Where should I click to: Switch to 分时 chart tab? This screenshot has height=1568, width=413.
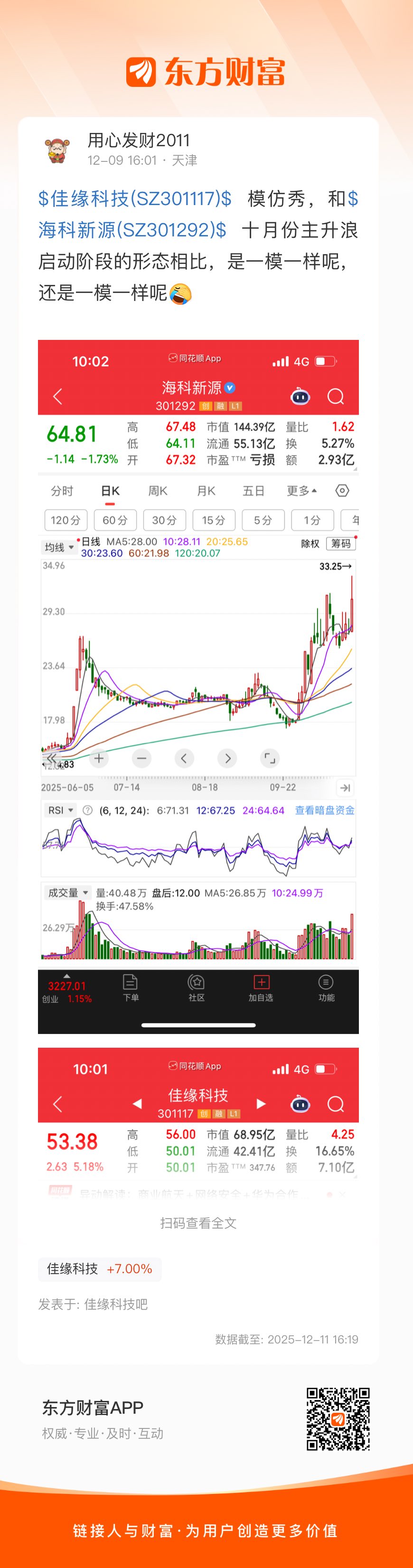point(62,490)
